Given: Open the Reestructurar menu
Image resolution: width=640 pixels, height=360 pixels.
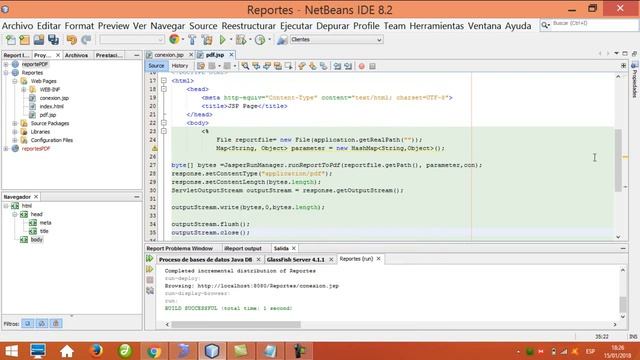Looking at the screenshot, I should [x=248, y=26].
